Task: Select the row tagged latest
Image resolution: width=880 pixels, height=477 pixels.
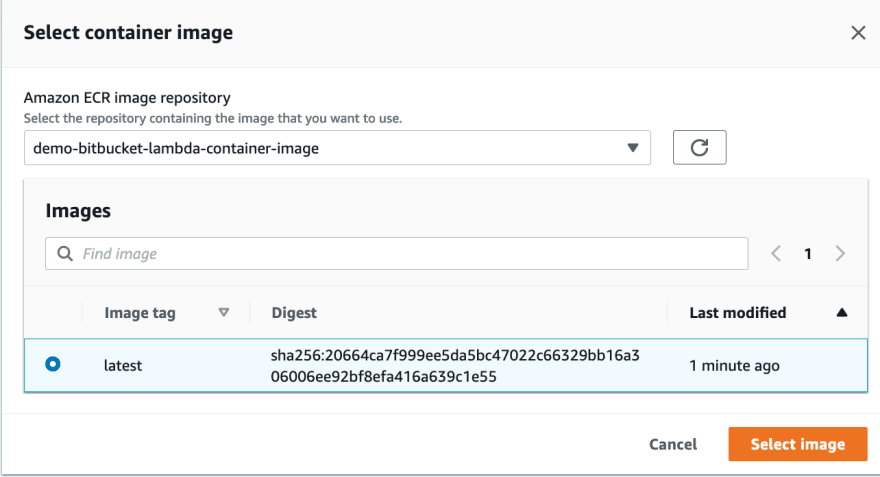Action: click(x=446, y=365)
